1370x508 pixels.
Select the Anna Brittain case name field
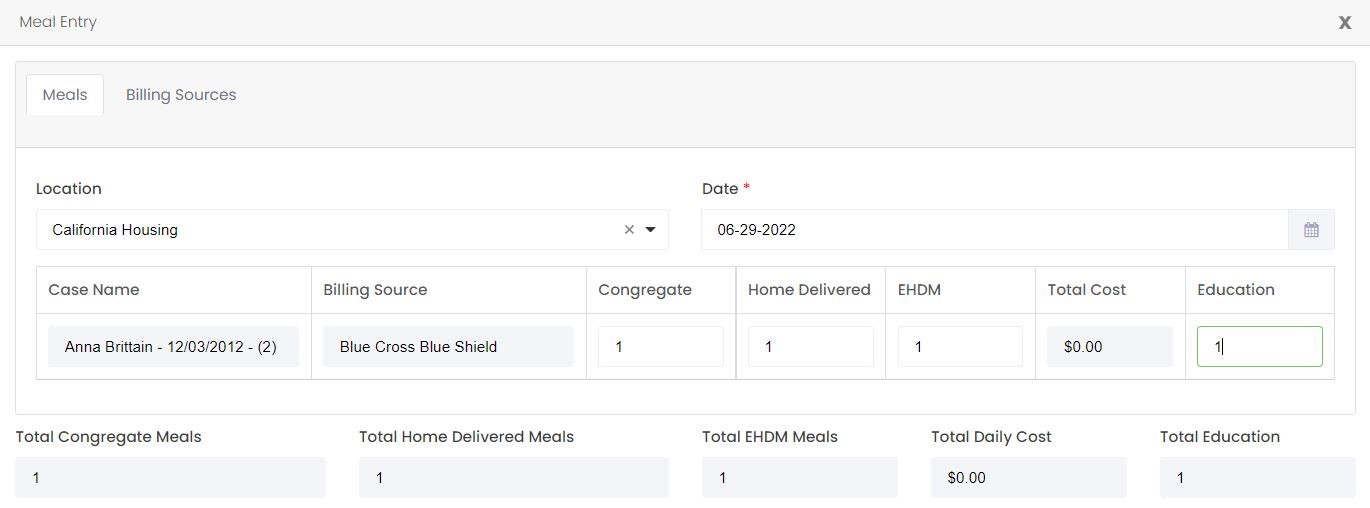pos(173,347)
